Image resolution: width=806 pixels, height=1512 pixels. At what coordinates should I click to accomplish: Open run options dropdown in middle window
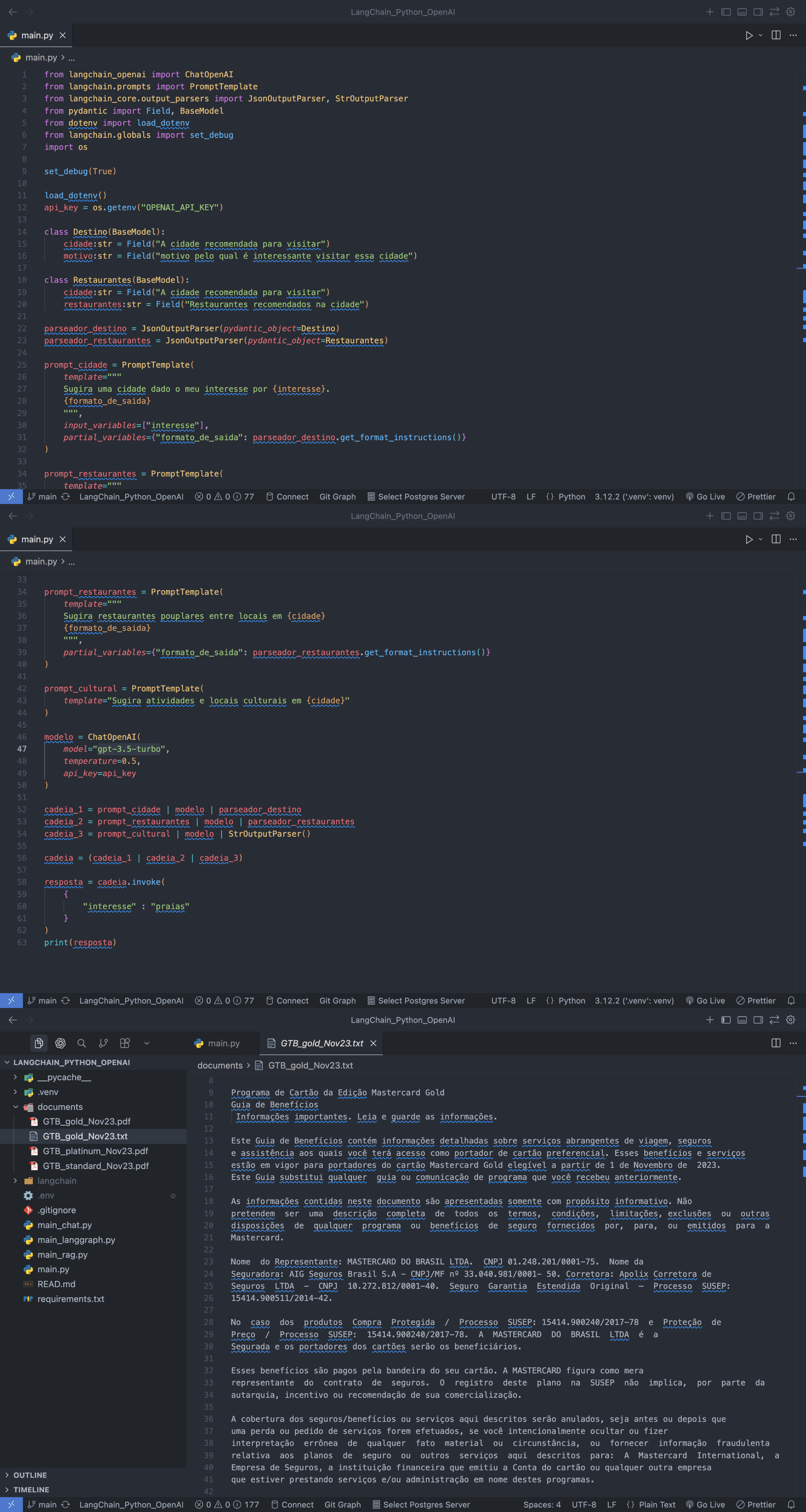pos(761,539)
